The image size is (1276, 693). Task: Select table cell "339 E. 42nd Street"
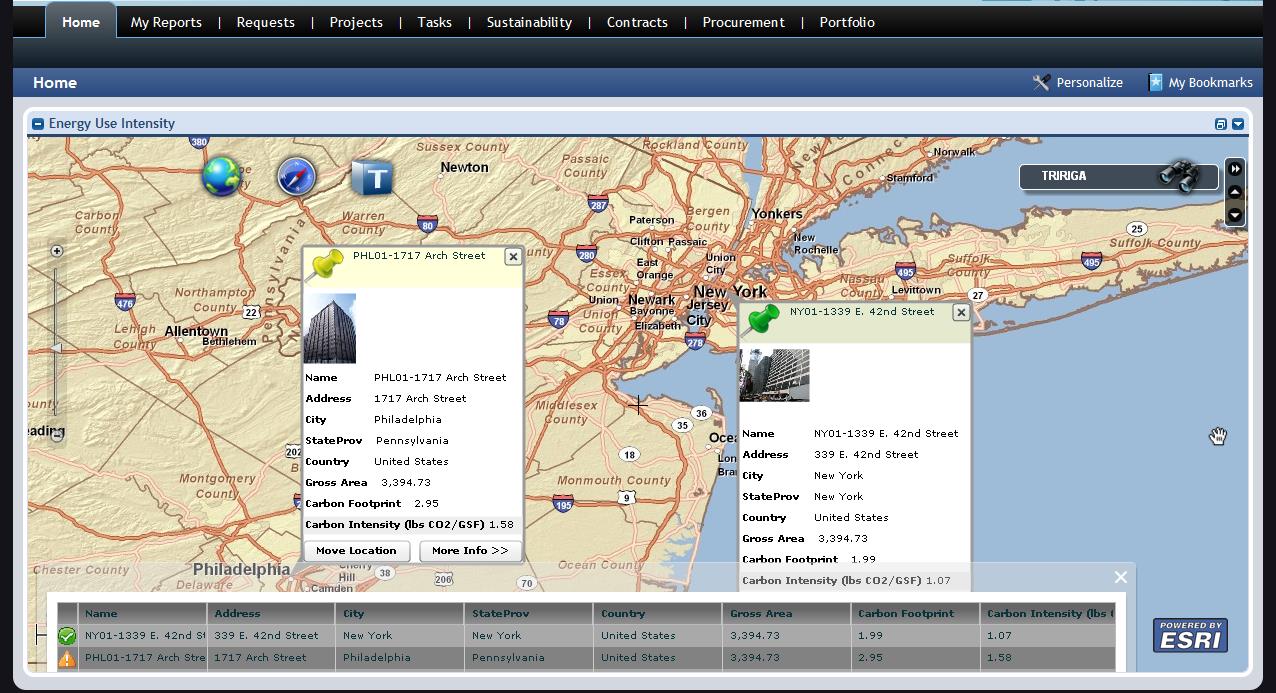(x=271, y=636)
